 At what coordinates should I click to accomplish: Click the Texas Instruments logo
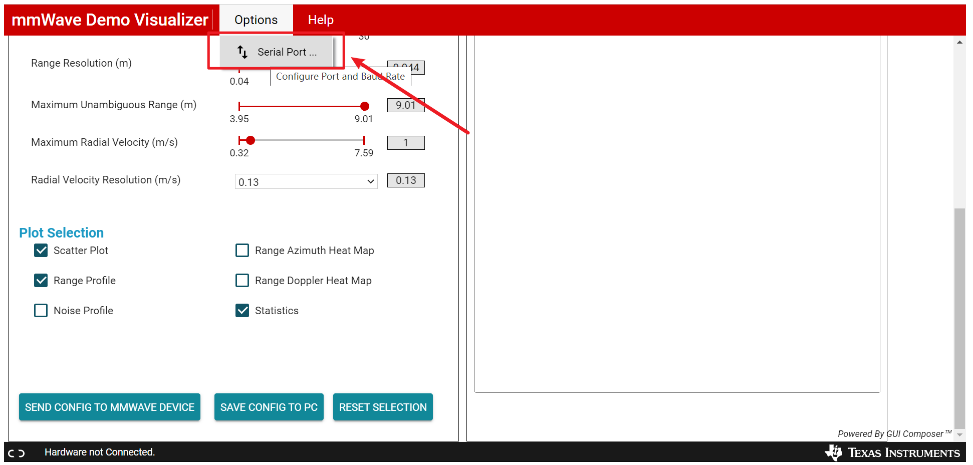[892, 452]
